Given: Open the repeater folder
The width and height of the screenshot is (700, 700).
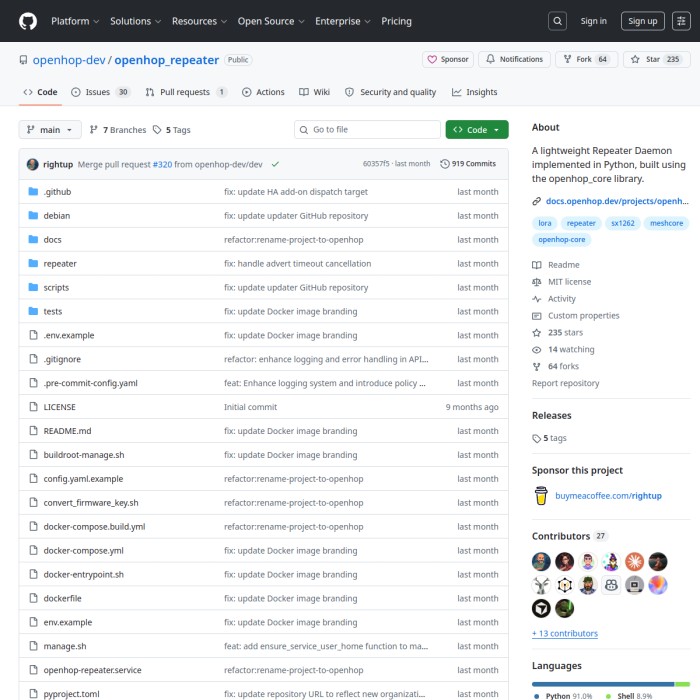Looking at the screenshot, I should click(x=60, y=264).
